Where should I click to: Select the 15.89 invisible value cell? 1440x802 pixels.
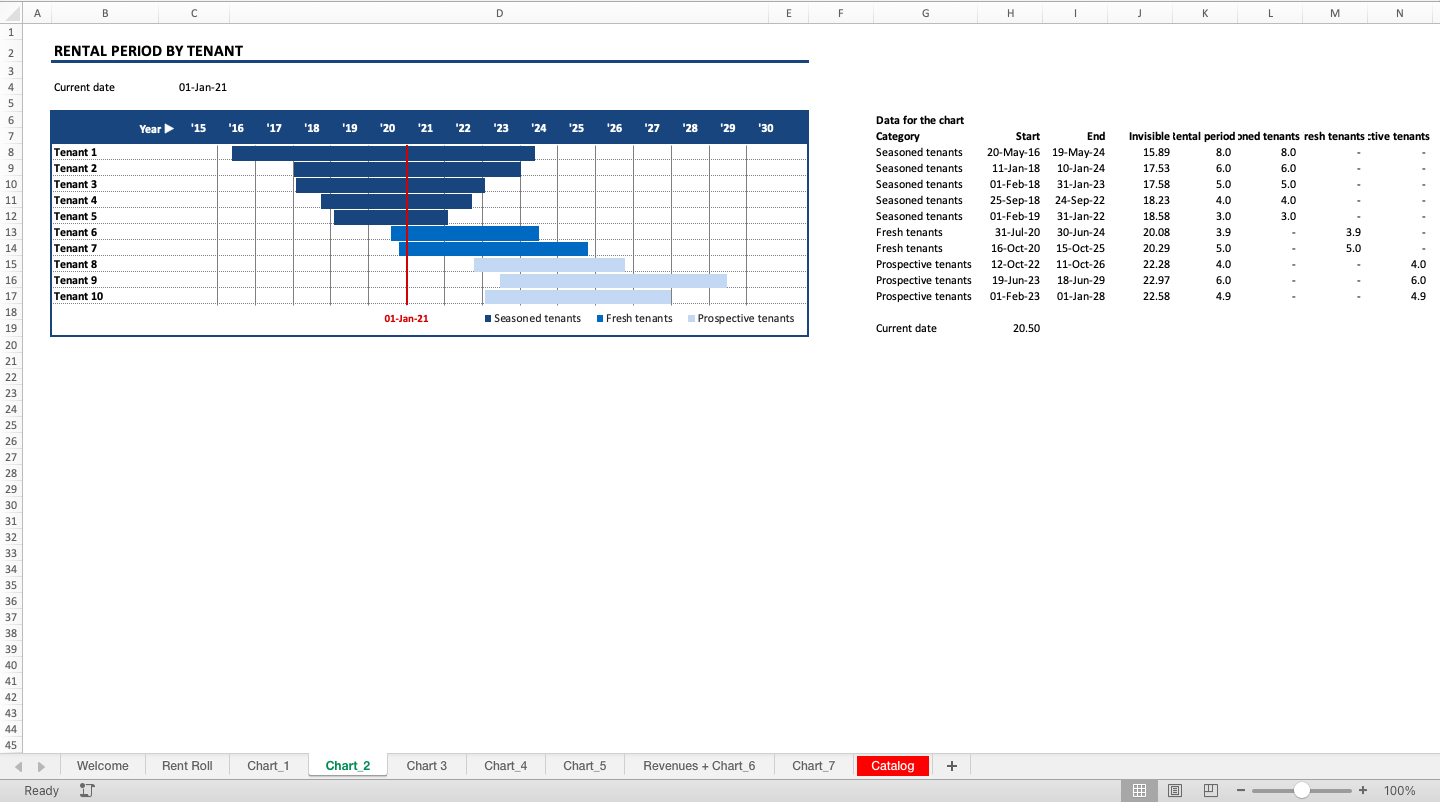1140,152
